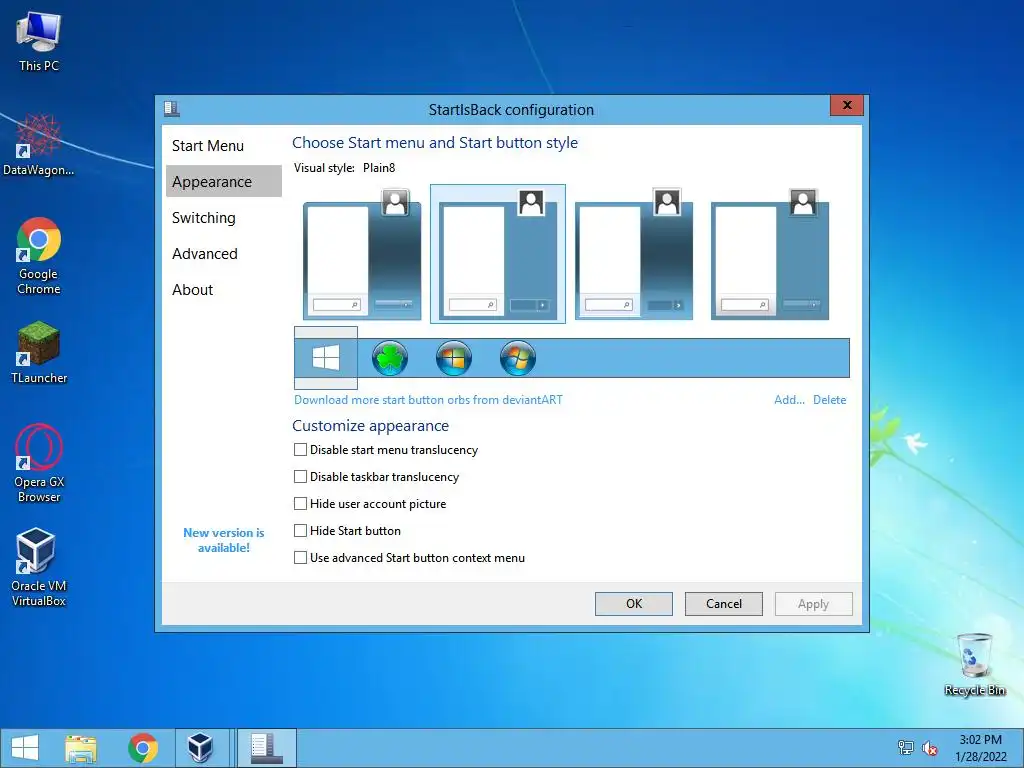The width and height of the screenshot is (1024, 768).
Task: Click the Delete orb link
Action: click(x=829, y=400)
